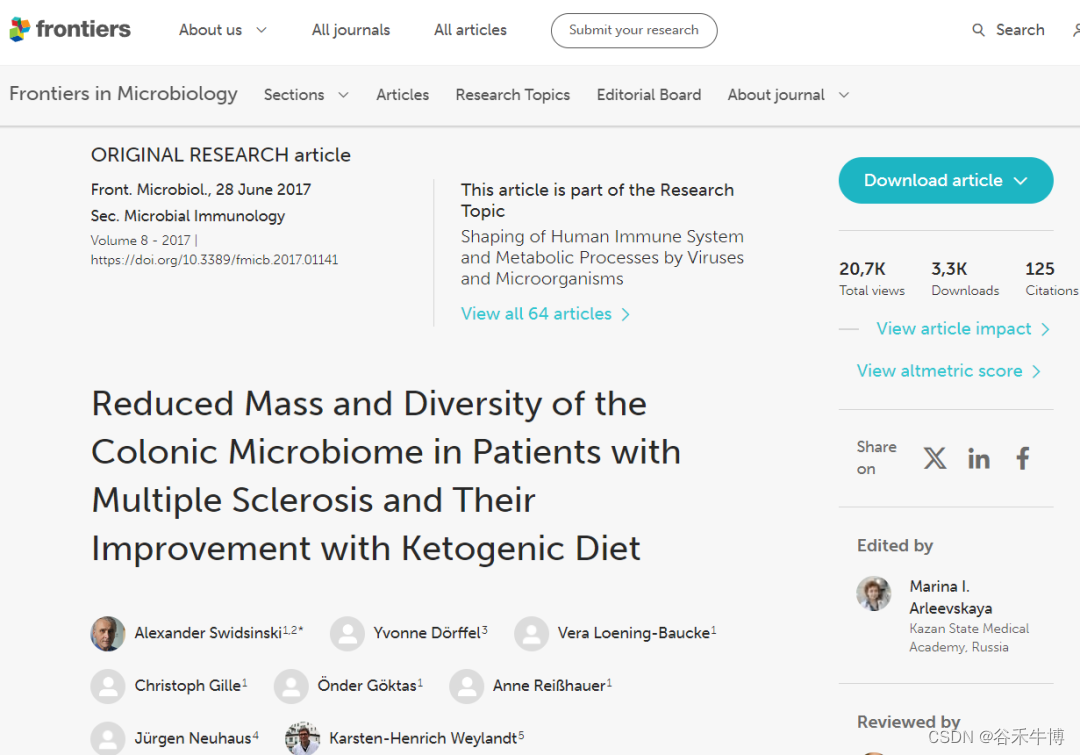This screenshot has width=1080, height=755.
Task: Click Yvonne Dörffel's avatar icon
Action: coord(347,633)
